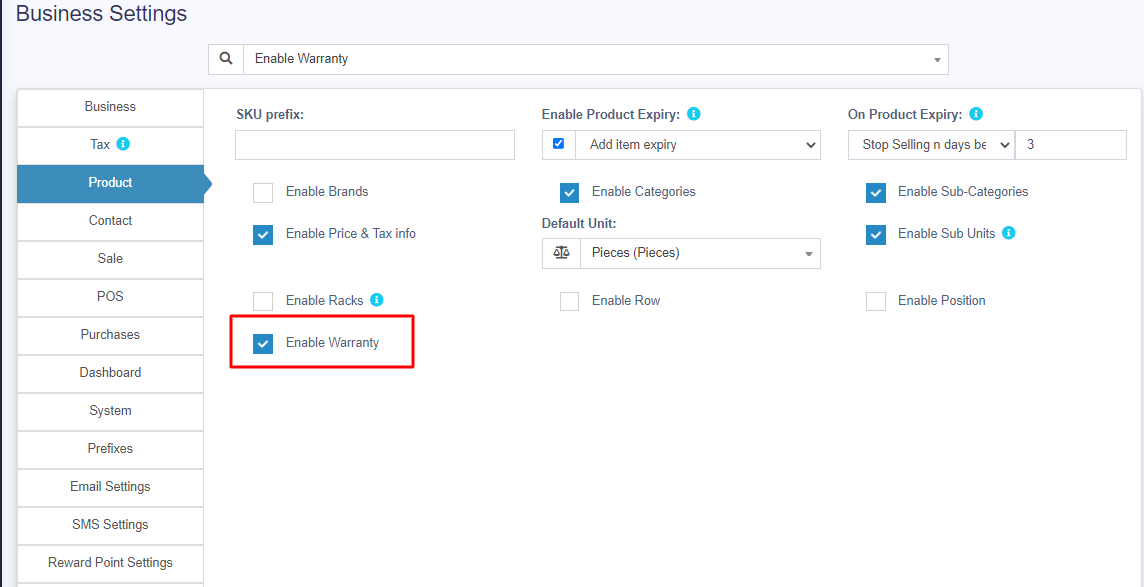
Task: Uncheck Enable Categories checkbox
Action: coord(569,192)
